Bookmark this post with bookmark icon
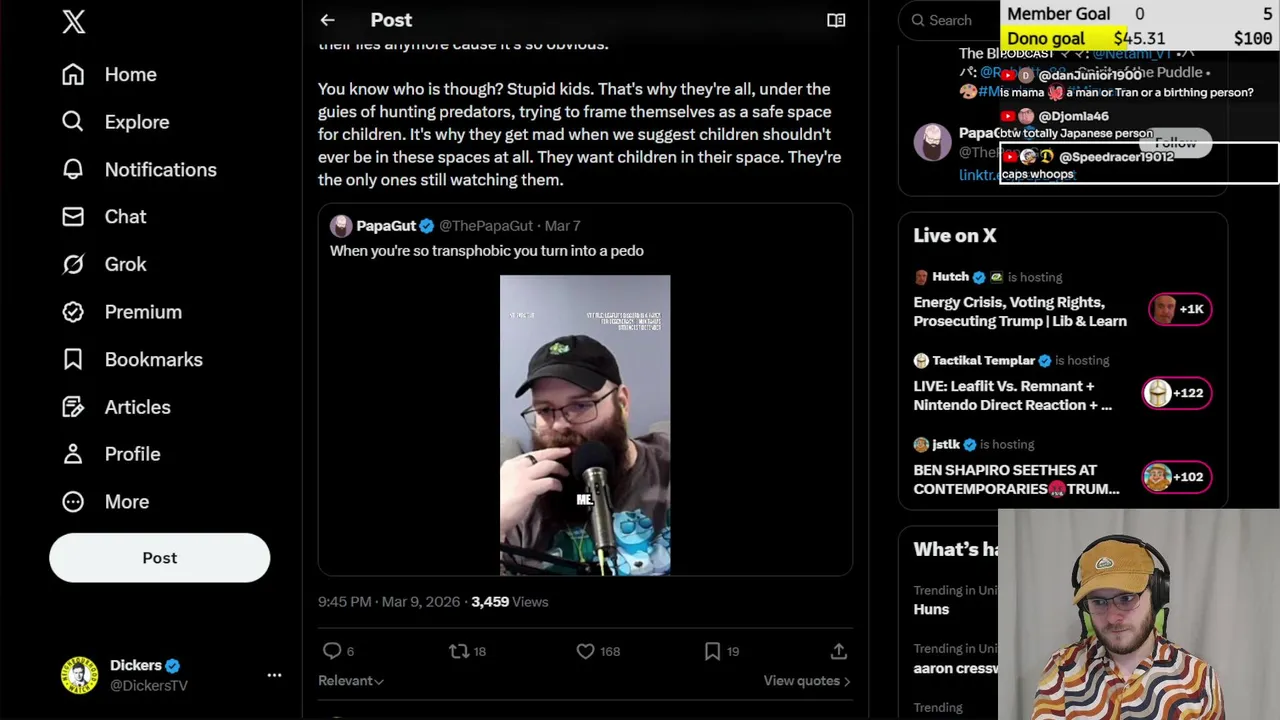This screenshot has width=1280, height=720. pos(712,651)
